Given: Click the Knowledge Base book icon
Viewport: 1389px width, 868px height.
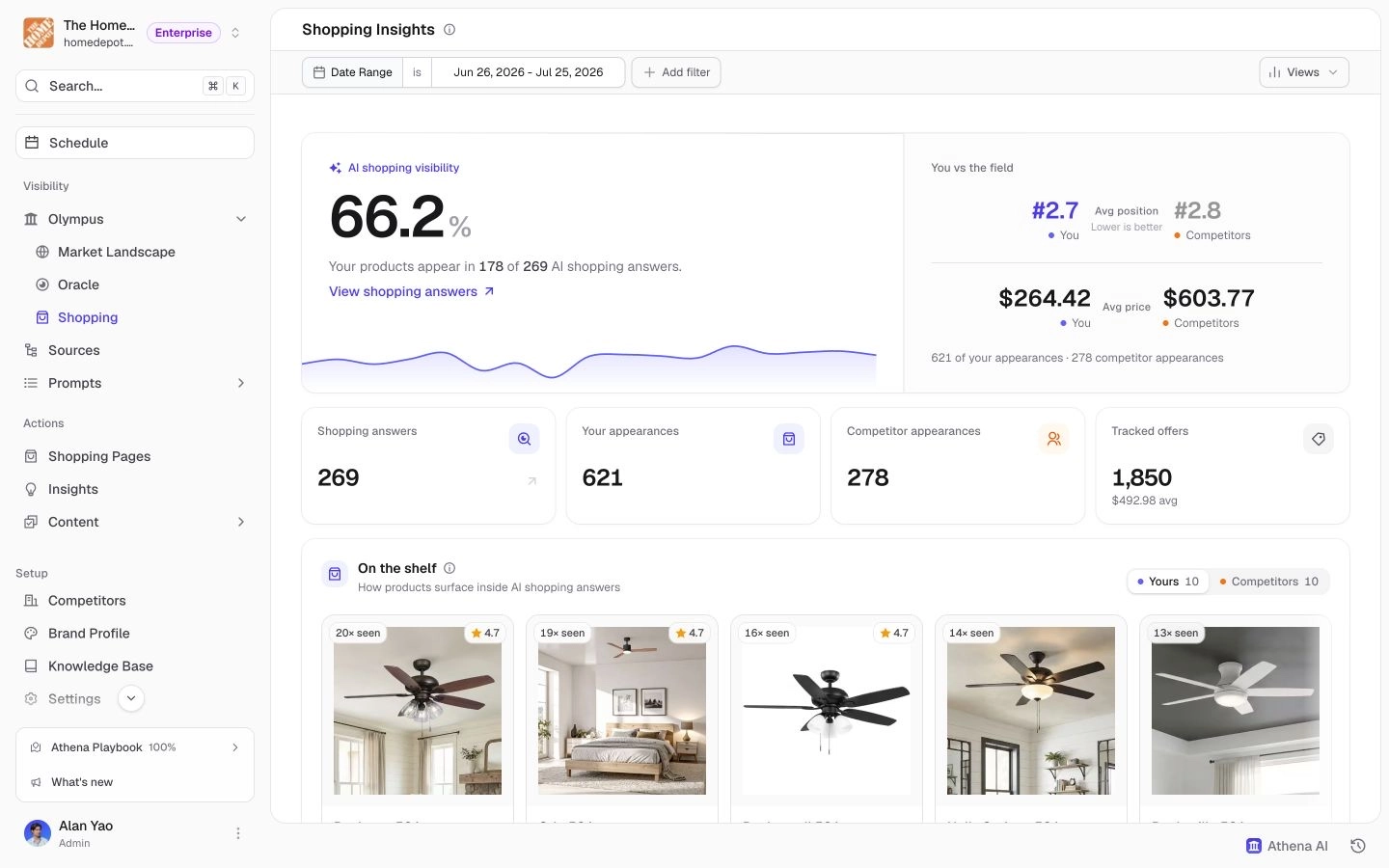Looking at the screenshot, I should 31,665.
